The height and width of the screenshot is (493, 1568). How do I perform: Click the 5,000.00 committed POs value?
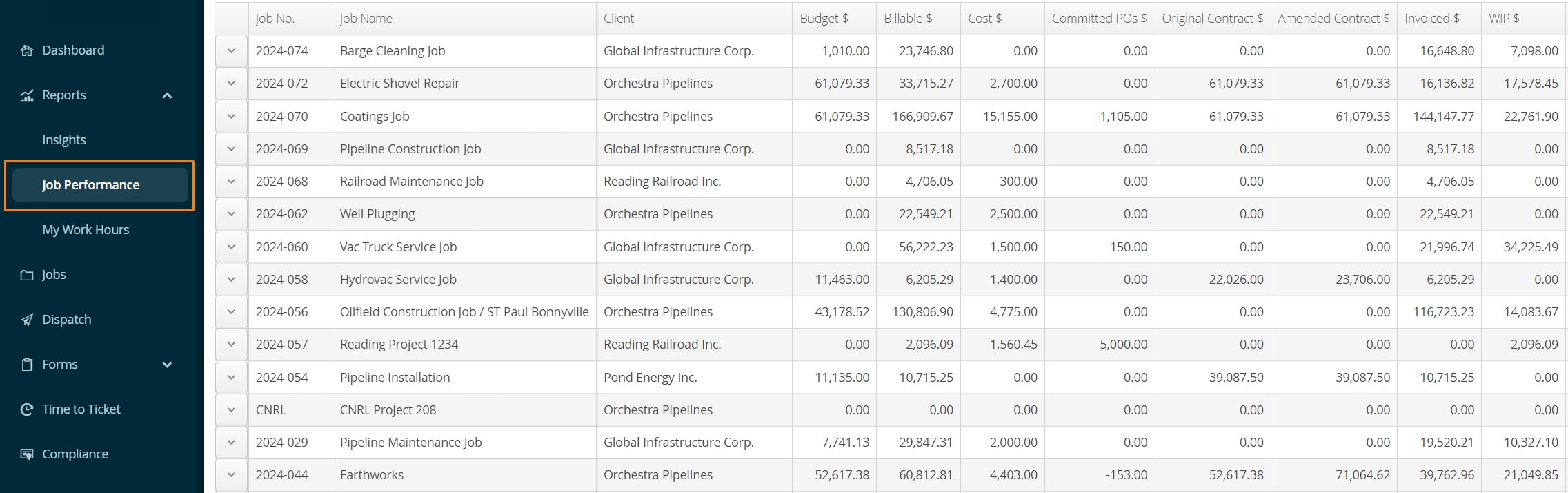[x=1124, y=345]
